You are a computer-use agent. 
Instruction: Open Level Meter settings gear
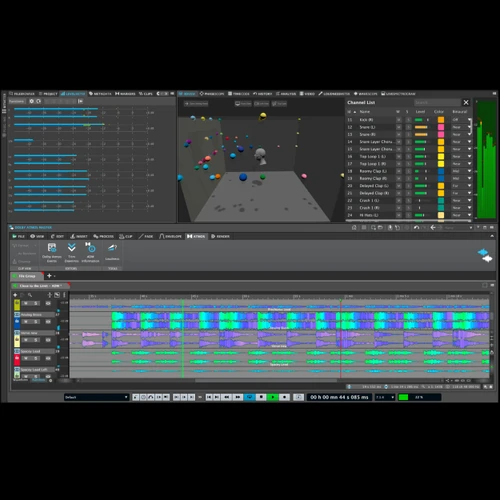pyautogui.click(x=32, y=101)
